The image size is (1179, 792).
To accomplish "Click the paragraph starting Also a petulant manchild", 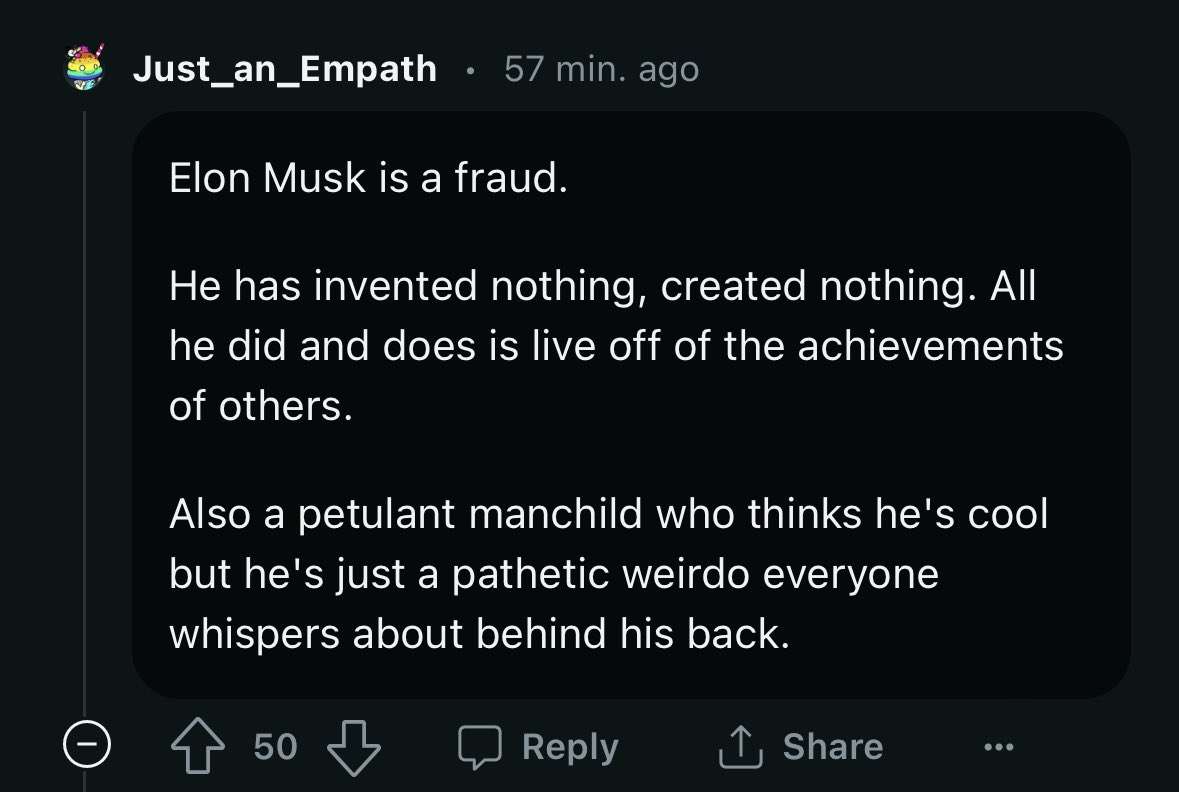I will pyautogui.click(x=608, y=573).
